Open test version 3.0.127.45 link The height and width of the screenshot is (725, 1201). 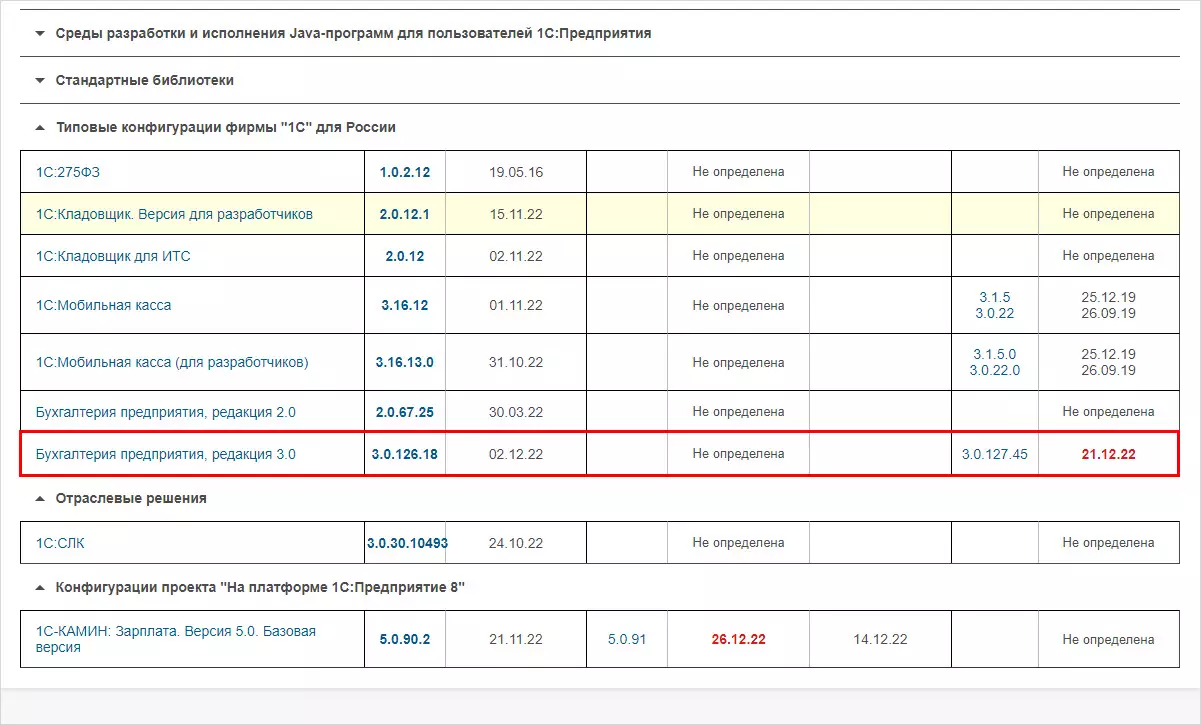pyautogui.click(x=995, y=454)
